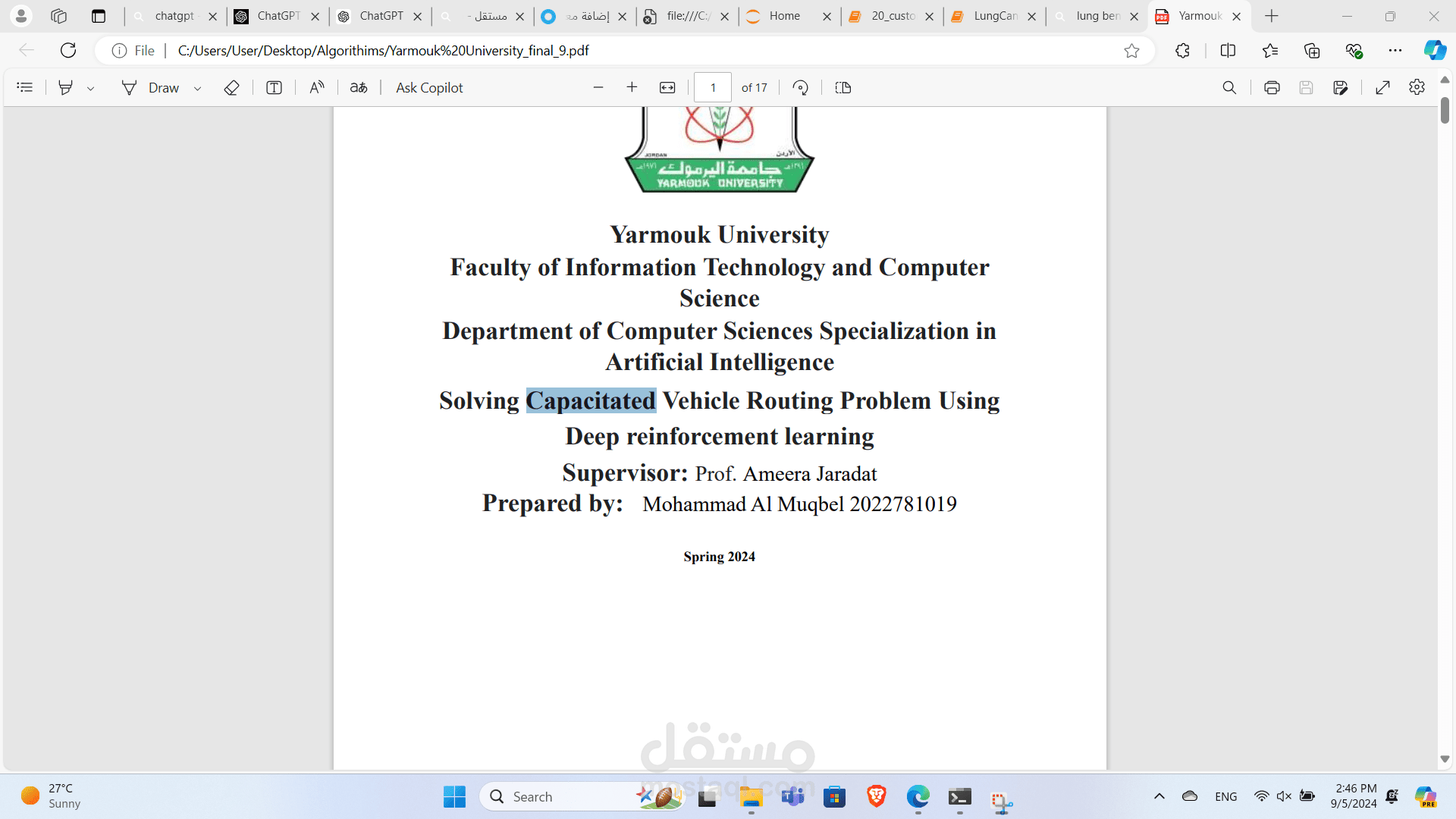This screenshot has width=1456, height=819.
Task: Toggle Enter full screen mode
Action: click(x=1382, y=88)
